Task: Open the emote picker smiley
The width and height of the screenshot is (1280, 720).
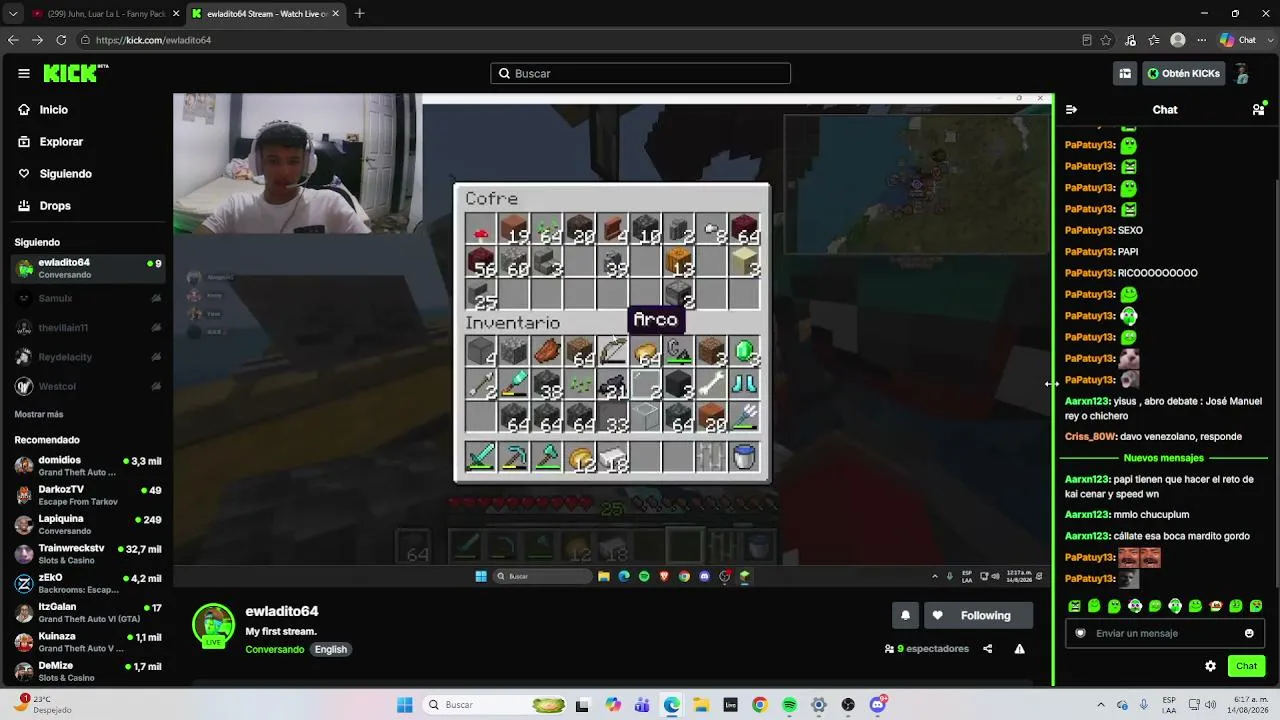Action: coord(1249,633)
